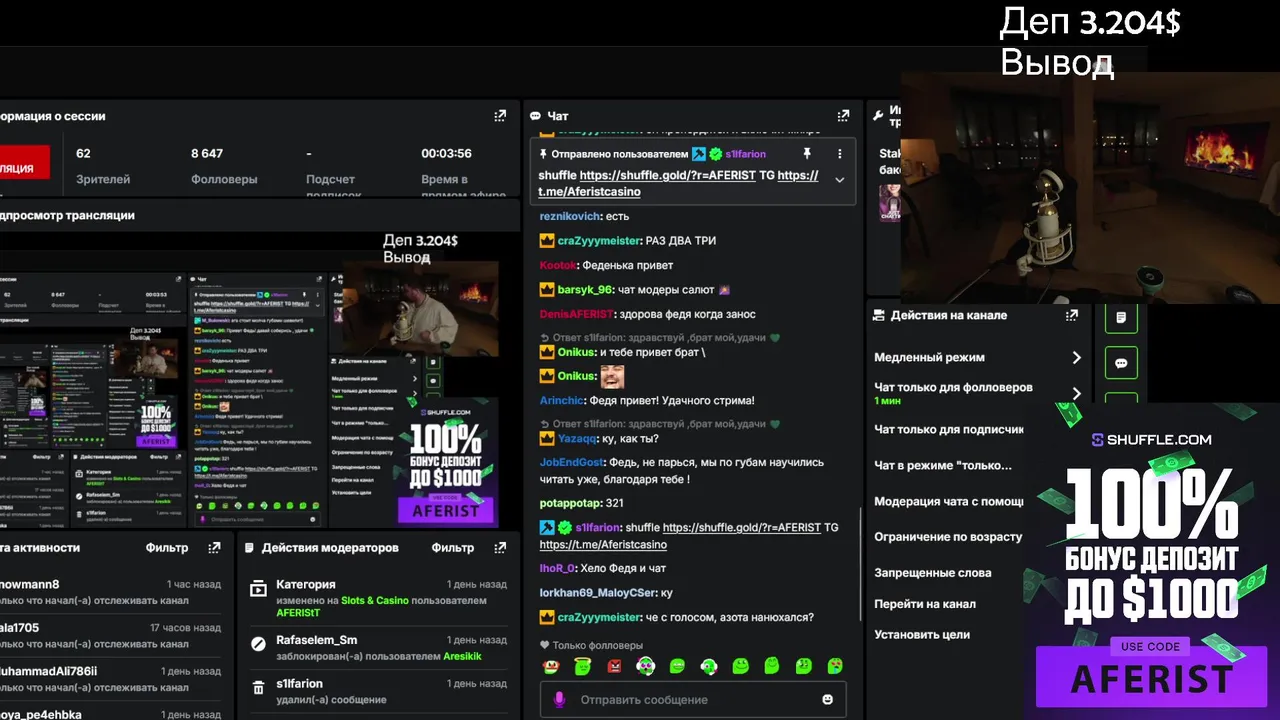Click username DenisAFERIST in chat
This screenshot has height=720, width=1280.
[x=576, y=314]
